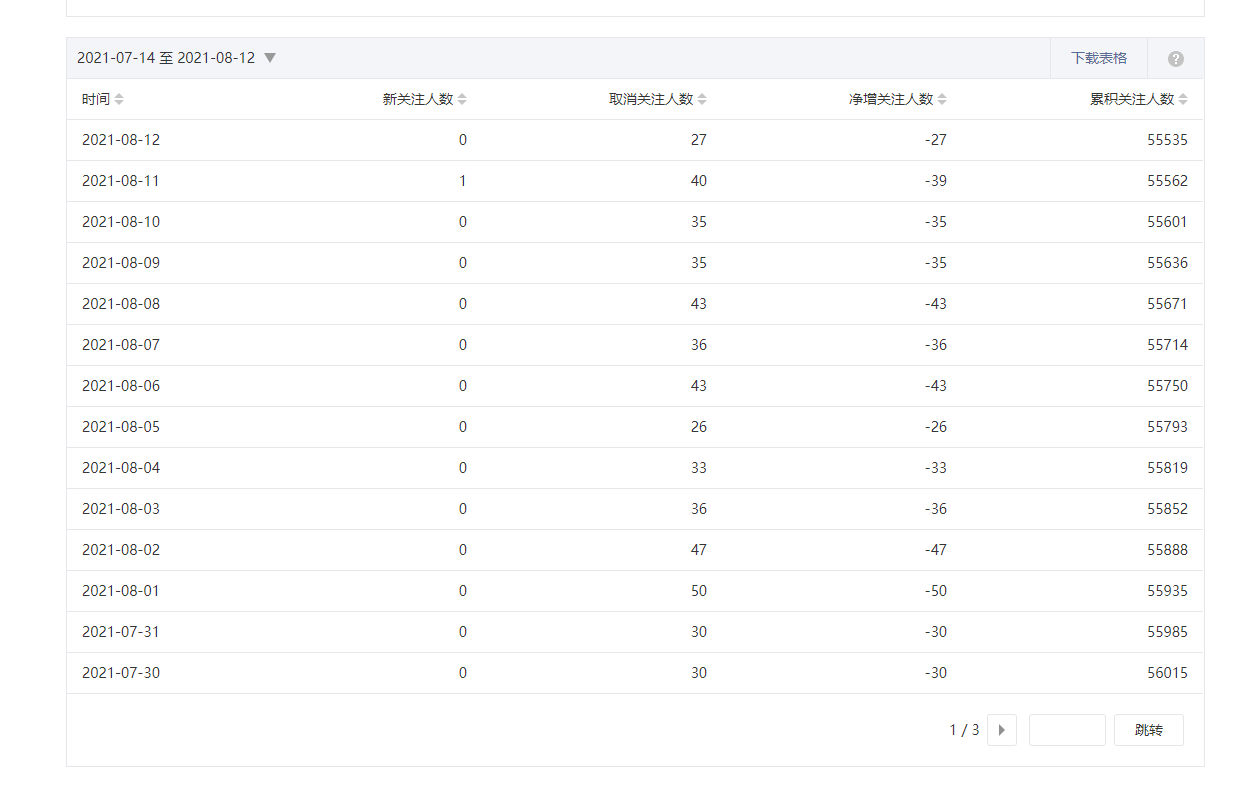This screenshot has height=801, width=1255.
Task: Click the 1 / 3 page indicator
Action: [964, 730]
